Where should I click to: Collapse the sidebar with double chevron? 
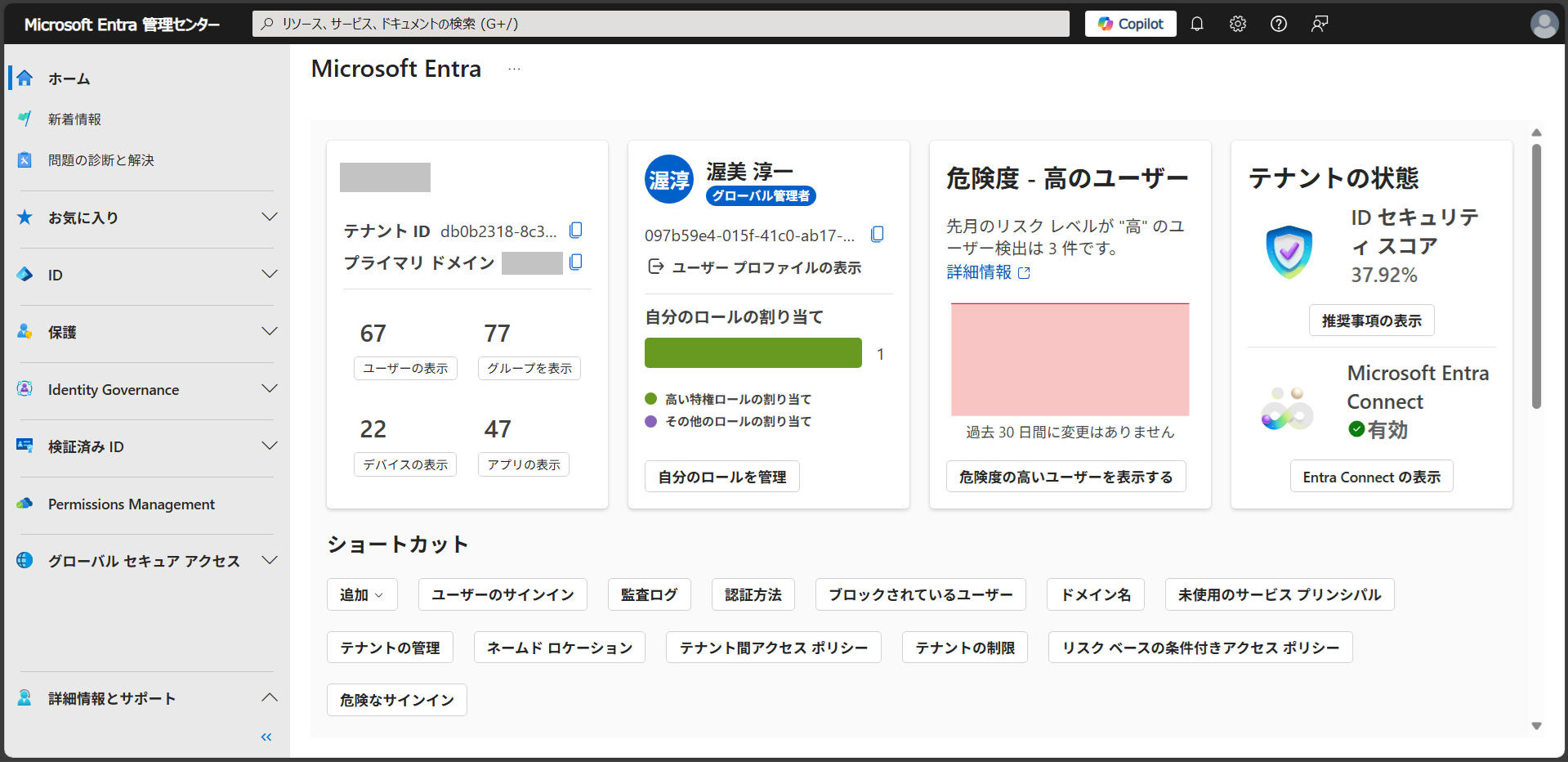click(266, 737)
